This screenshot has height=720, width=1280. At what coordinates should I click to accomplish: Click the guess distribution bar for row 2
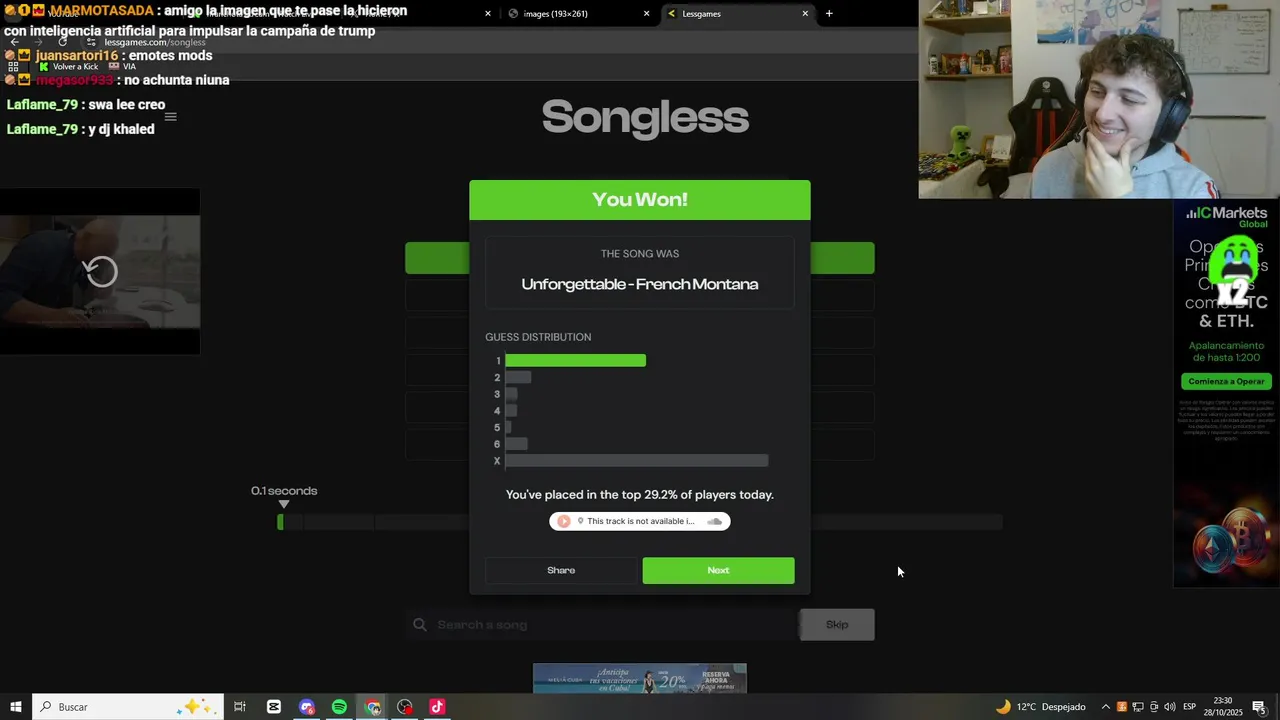pyautogui.click(x=518, y=377)
